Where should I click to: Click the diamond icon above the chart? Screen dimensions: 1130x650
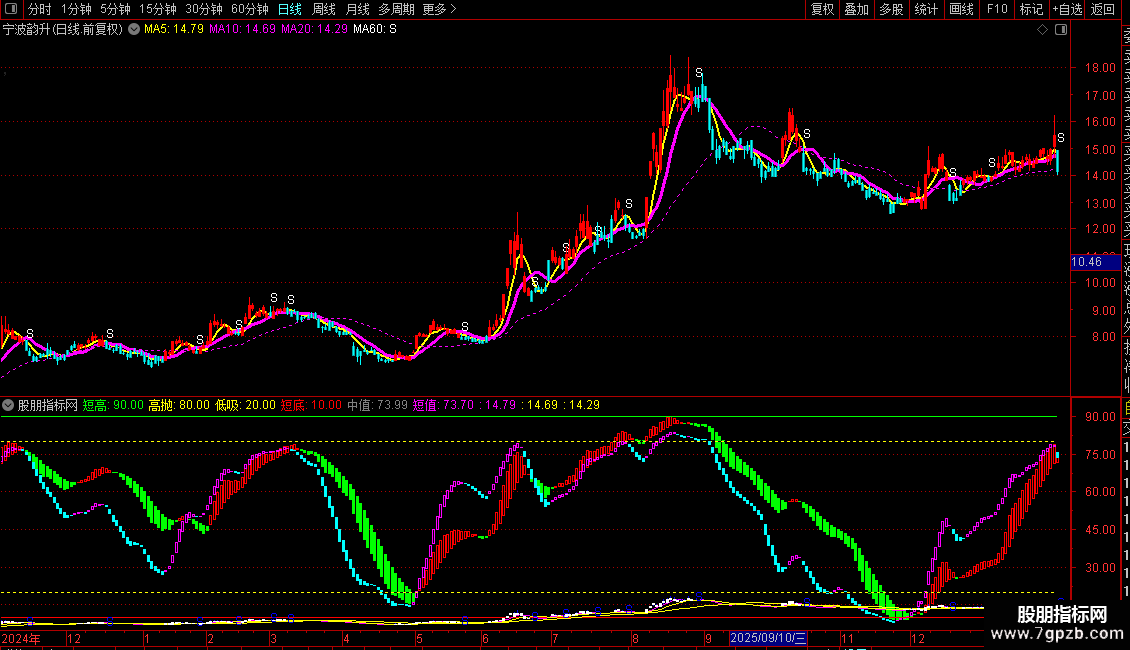tap(1043, 30)
